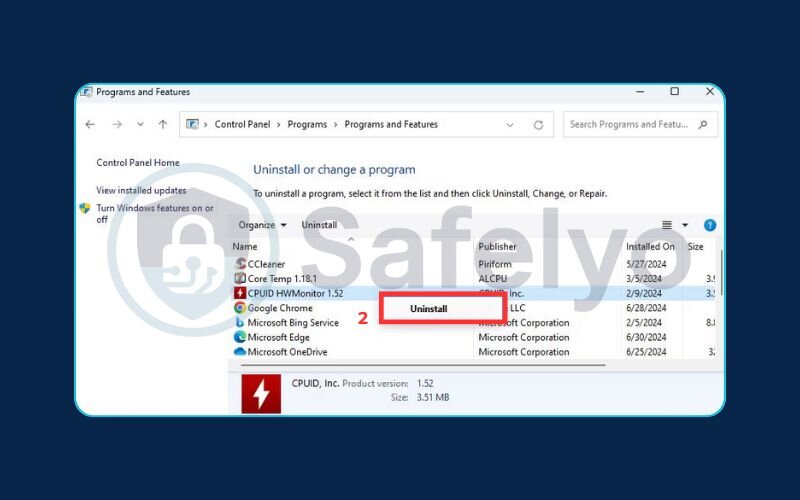Open the Organize dropdown menu
800x500 pixels.
tap(262, 225)
